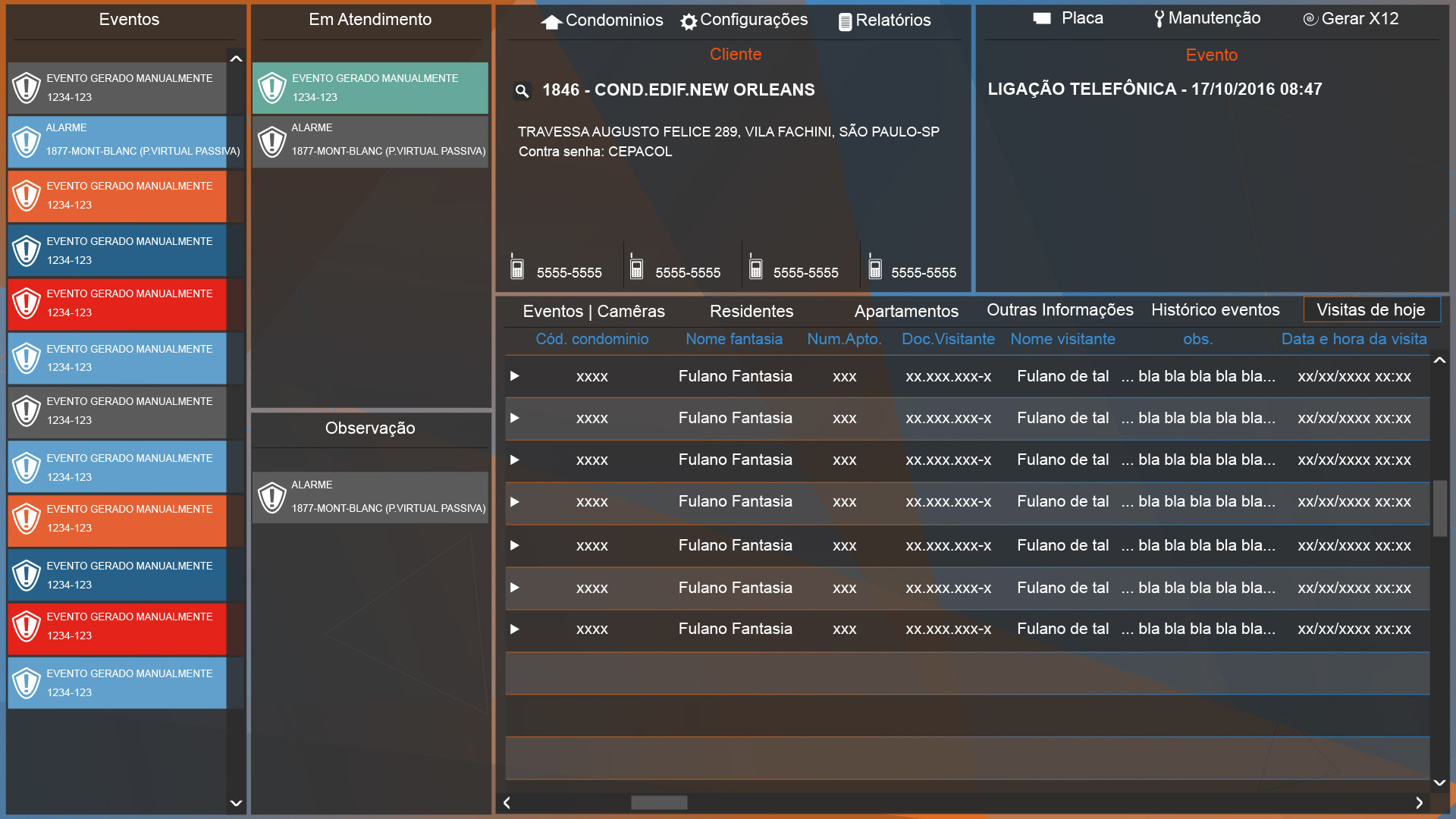Click shield icon of green event in Em Atendimento
The image size is (1456, 819).
pos(271,88)
